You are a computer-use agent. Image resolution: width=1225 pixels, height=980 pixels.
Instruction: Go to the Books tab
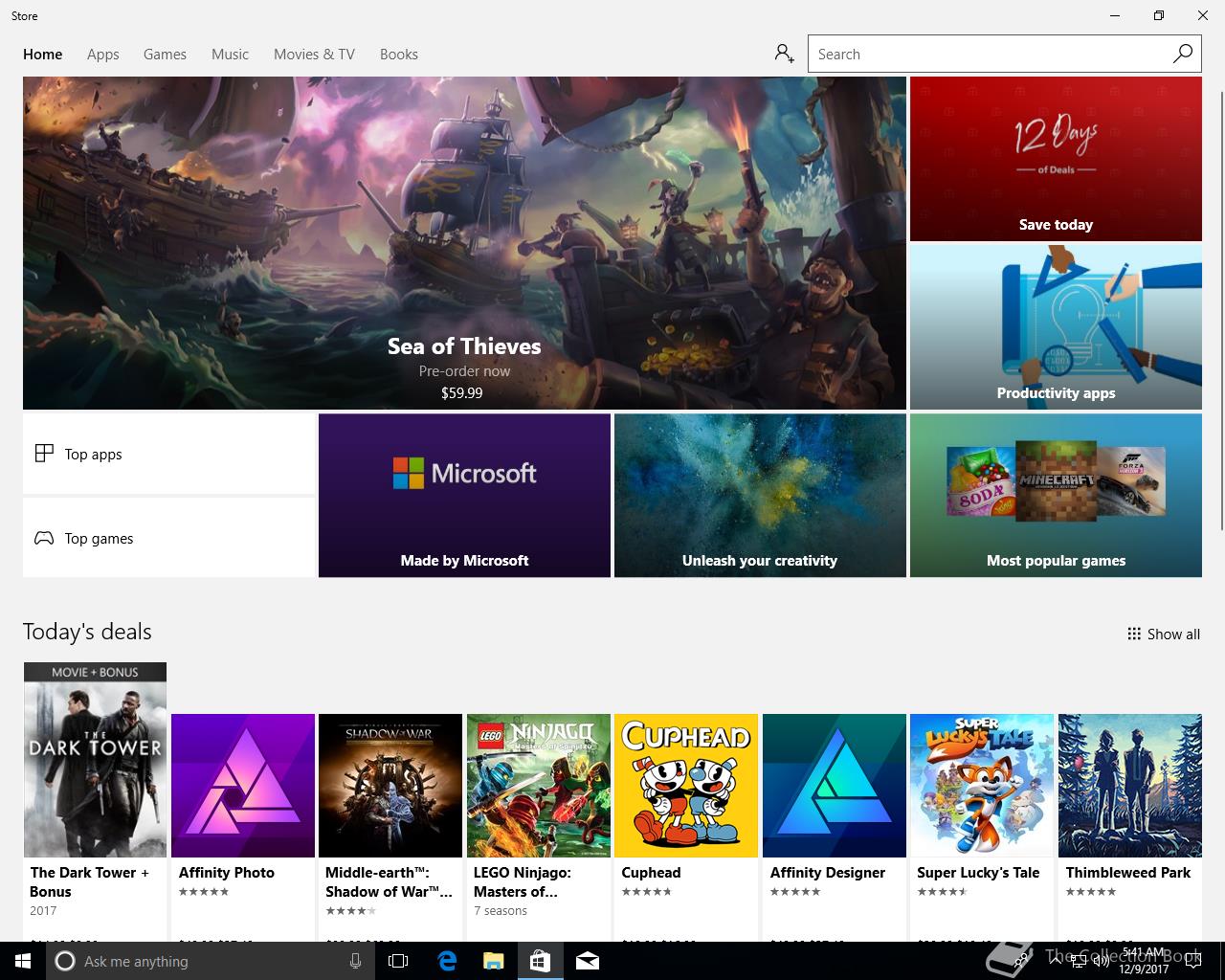(398, 55)
